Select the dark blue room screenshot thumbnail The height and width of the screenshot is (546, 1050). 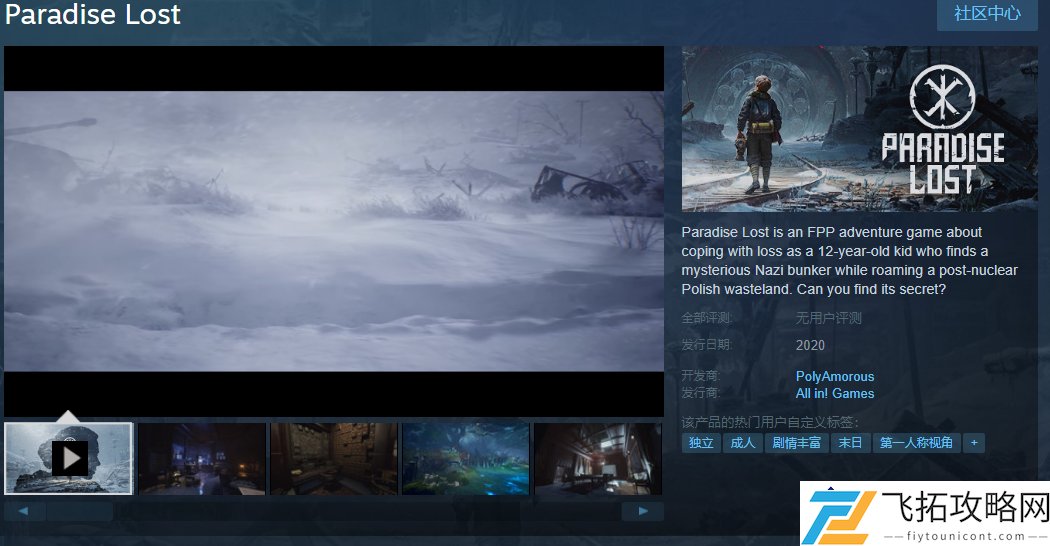(202, 459)
